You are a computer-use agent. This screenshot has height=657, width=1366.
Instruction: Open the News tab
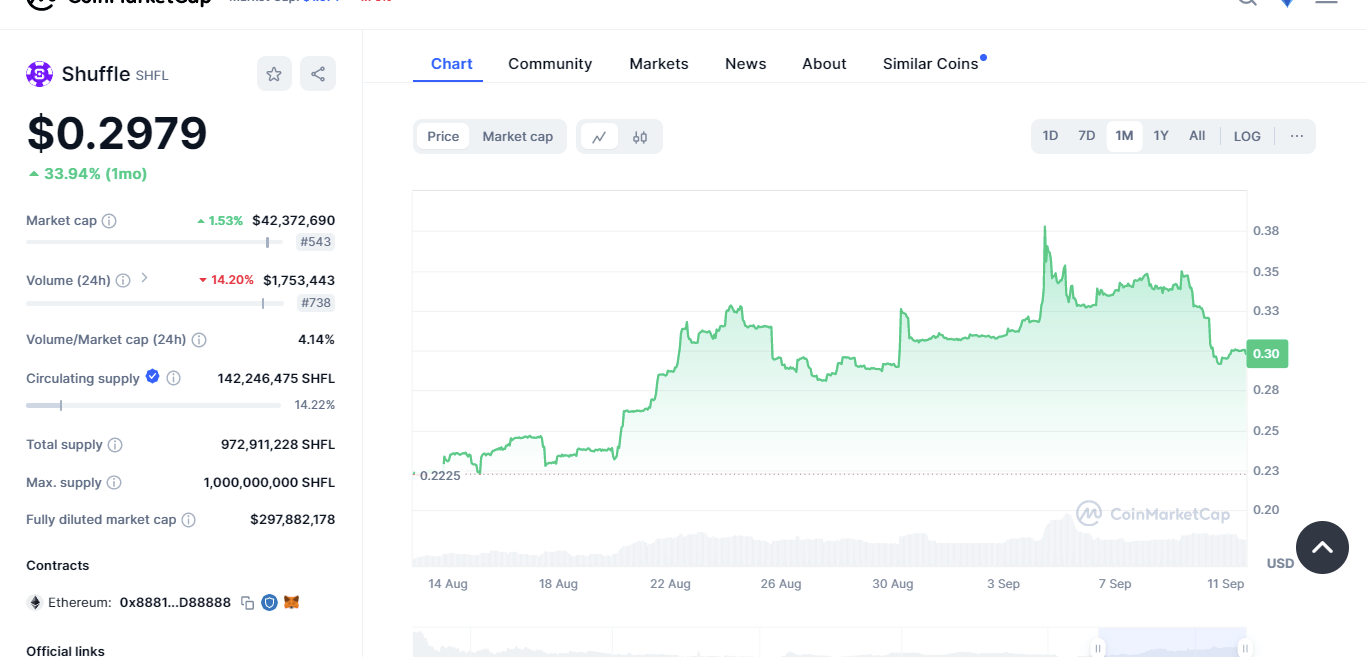pyautogui.click(x=746, y=64)
